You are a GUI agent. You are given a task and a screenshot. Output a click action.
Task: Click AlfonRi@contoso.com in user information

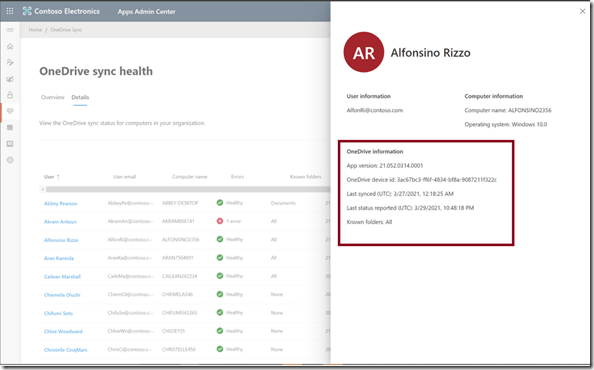(x=375, y=110)
